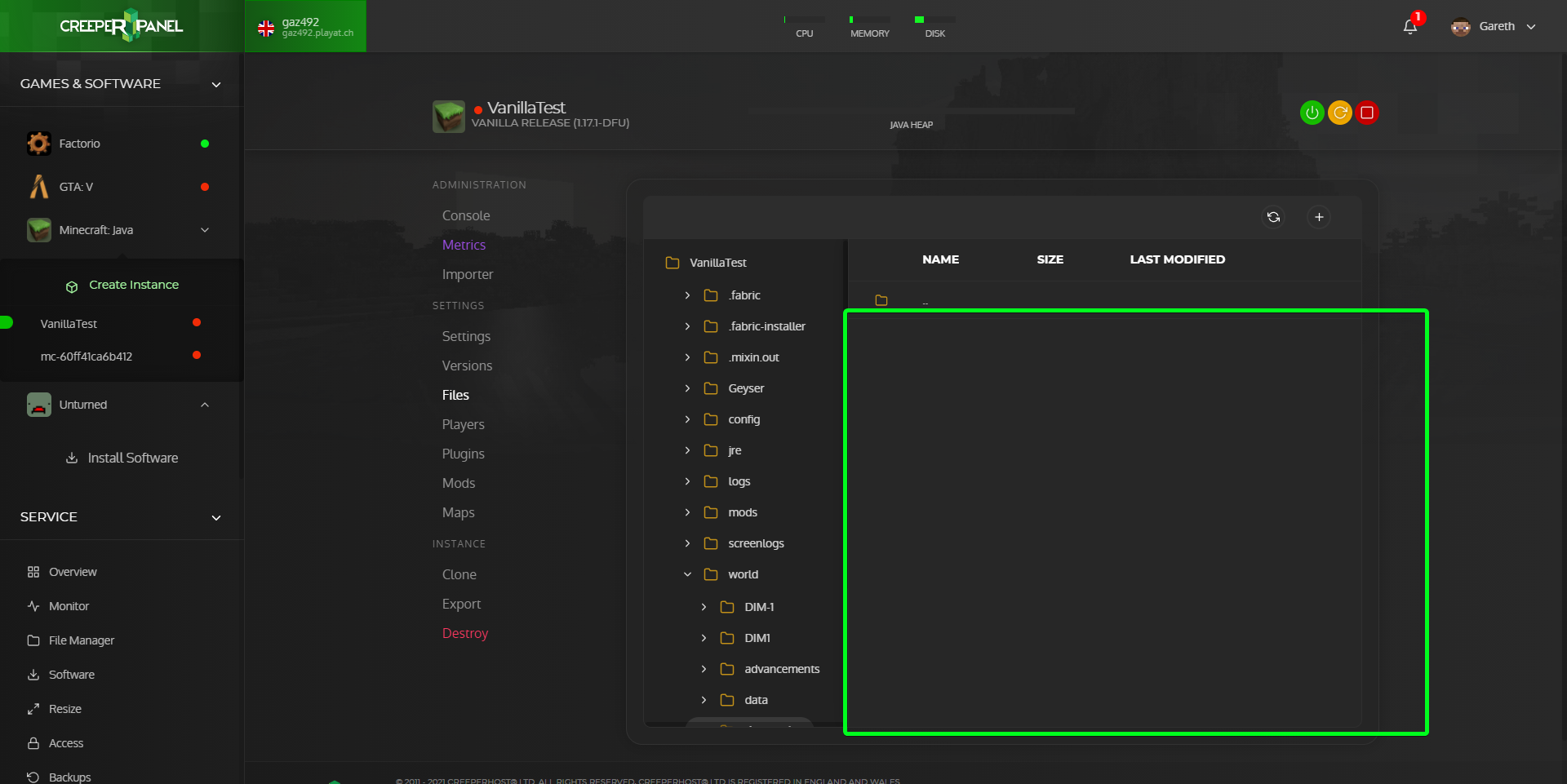Click the Overview grid icon
The image size is (1567, 784).
point(33,572)
